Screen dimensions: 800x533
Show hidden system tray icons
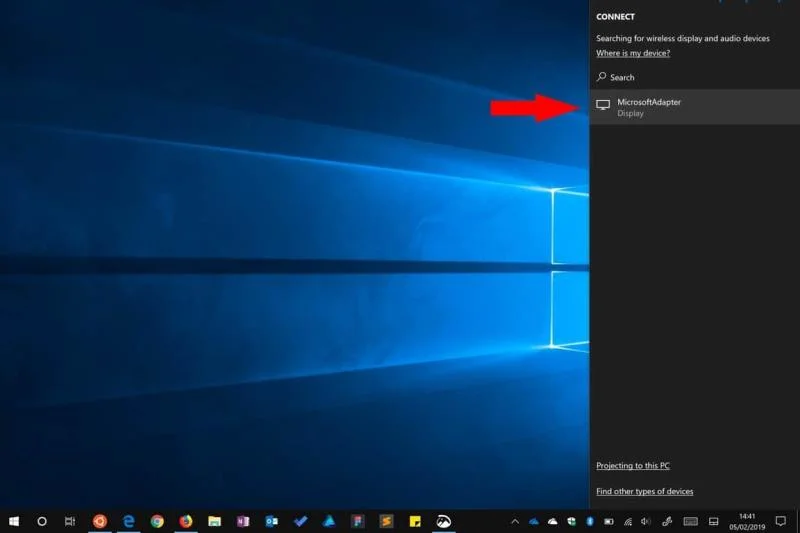coord(515,521)
